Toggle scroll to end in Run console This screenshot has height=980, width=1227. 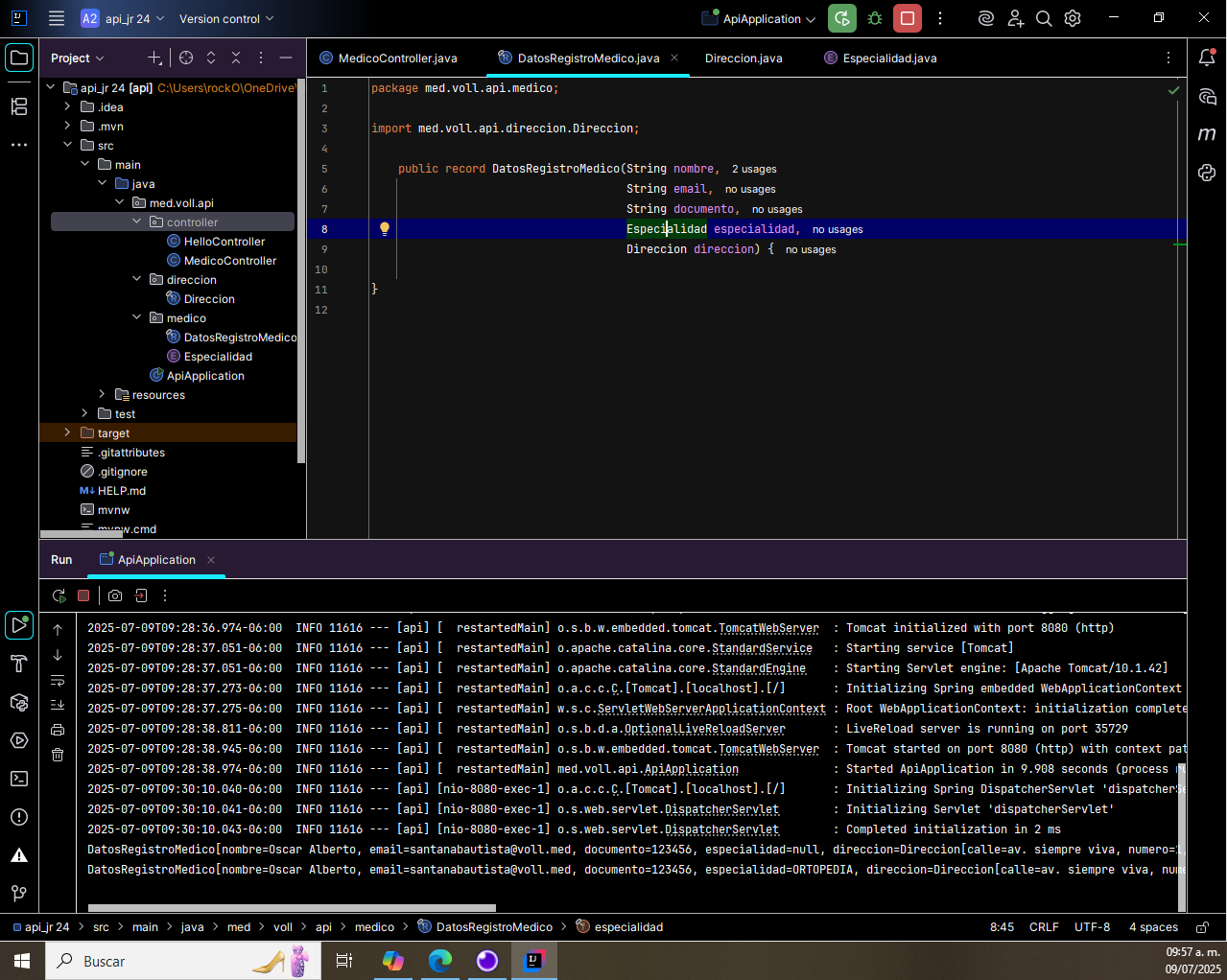click(58, 705)
